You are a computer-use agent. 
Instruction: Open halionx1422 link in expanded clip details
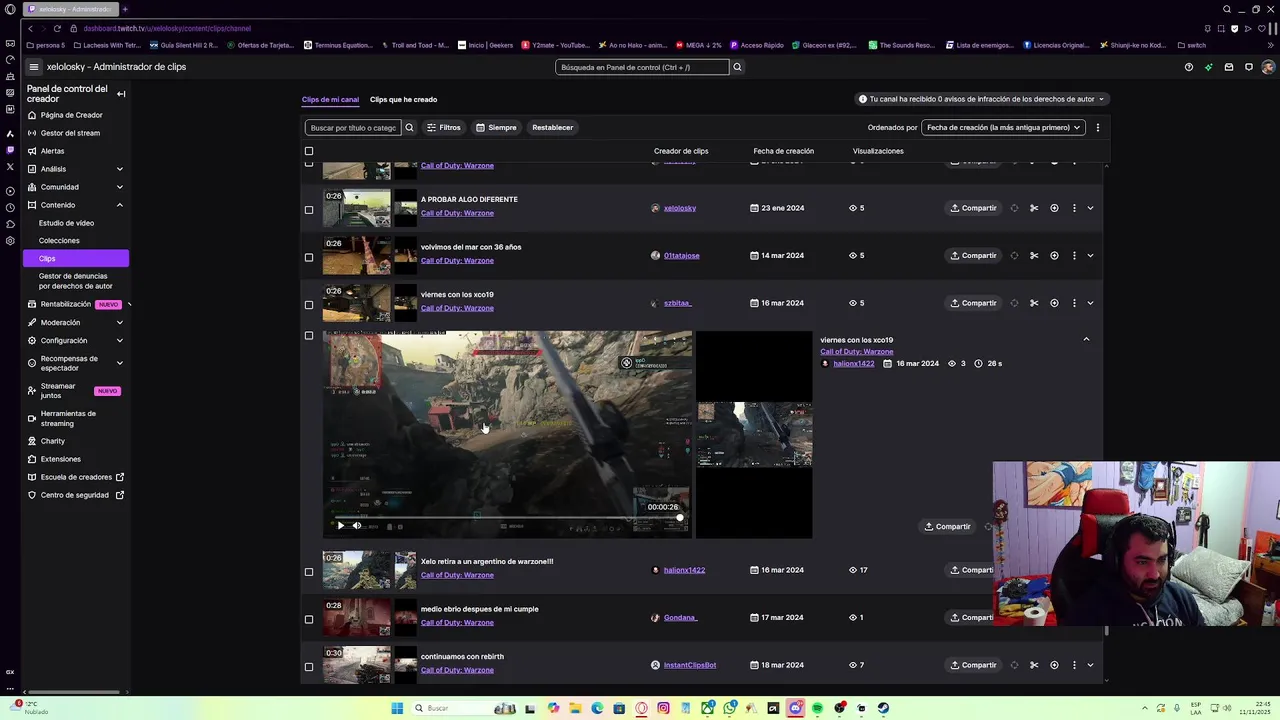click(853, 364)
